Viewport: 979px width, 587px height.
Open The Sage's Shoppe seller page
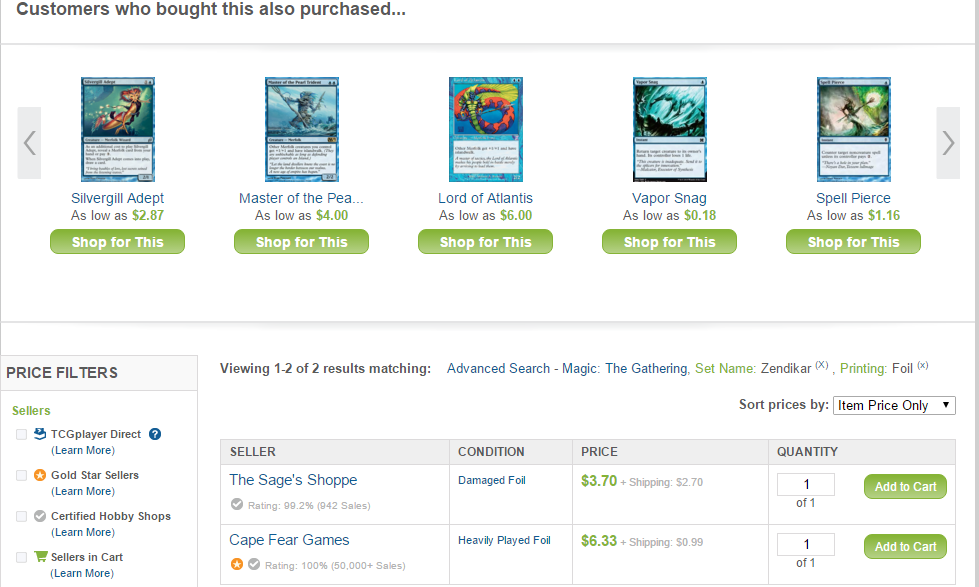click(293, 480)
